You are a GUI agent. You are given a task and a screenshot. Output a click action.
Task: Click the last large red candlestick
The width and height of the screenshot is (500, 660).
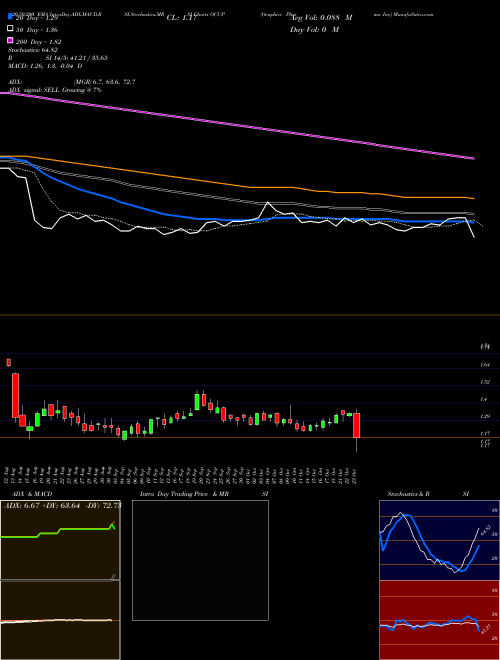[x=356, y=425]
